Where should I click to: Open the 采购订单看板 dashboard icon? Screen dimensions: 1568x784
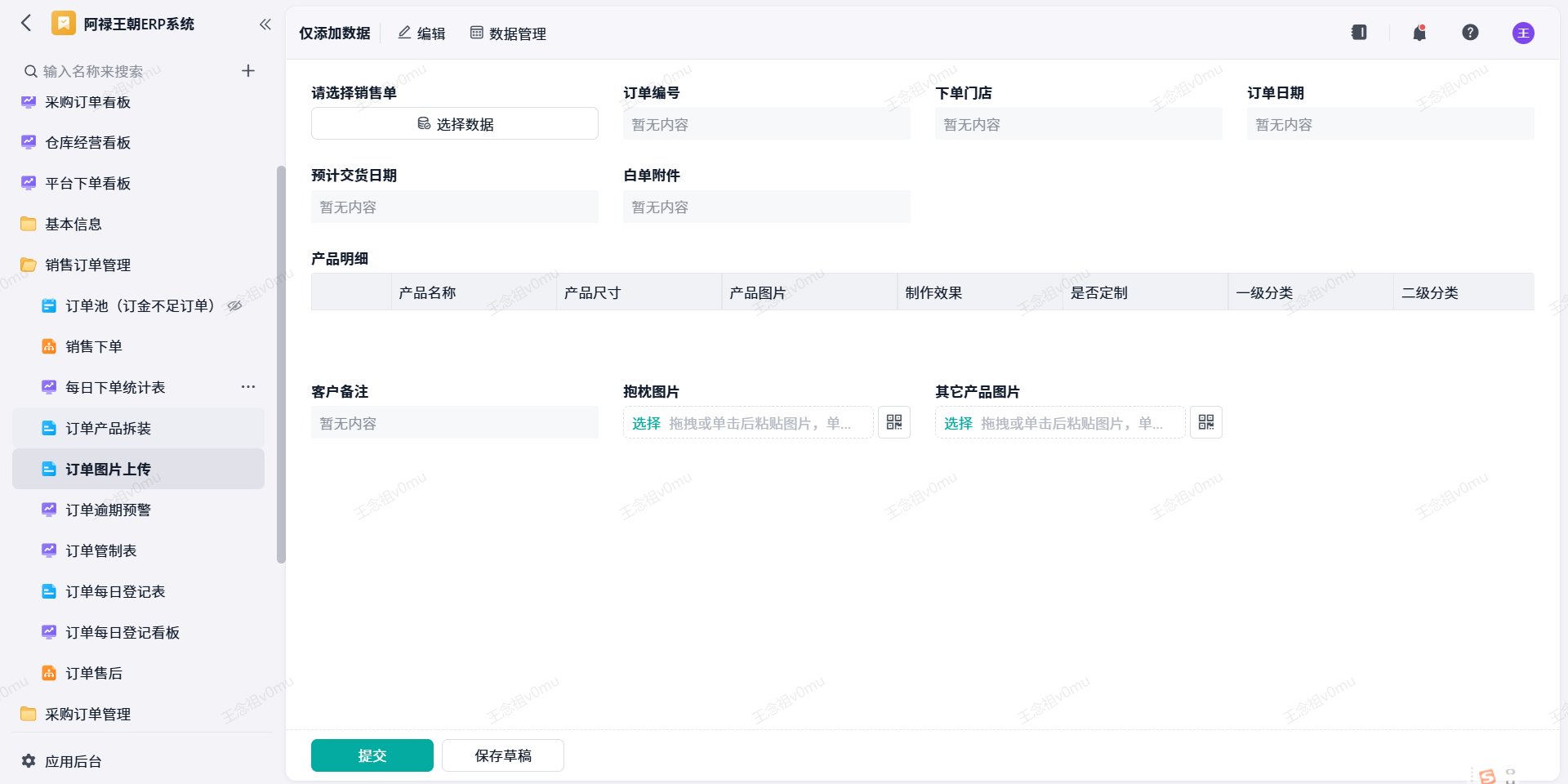pyautogui.click(x=29, y=102)
